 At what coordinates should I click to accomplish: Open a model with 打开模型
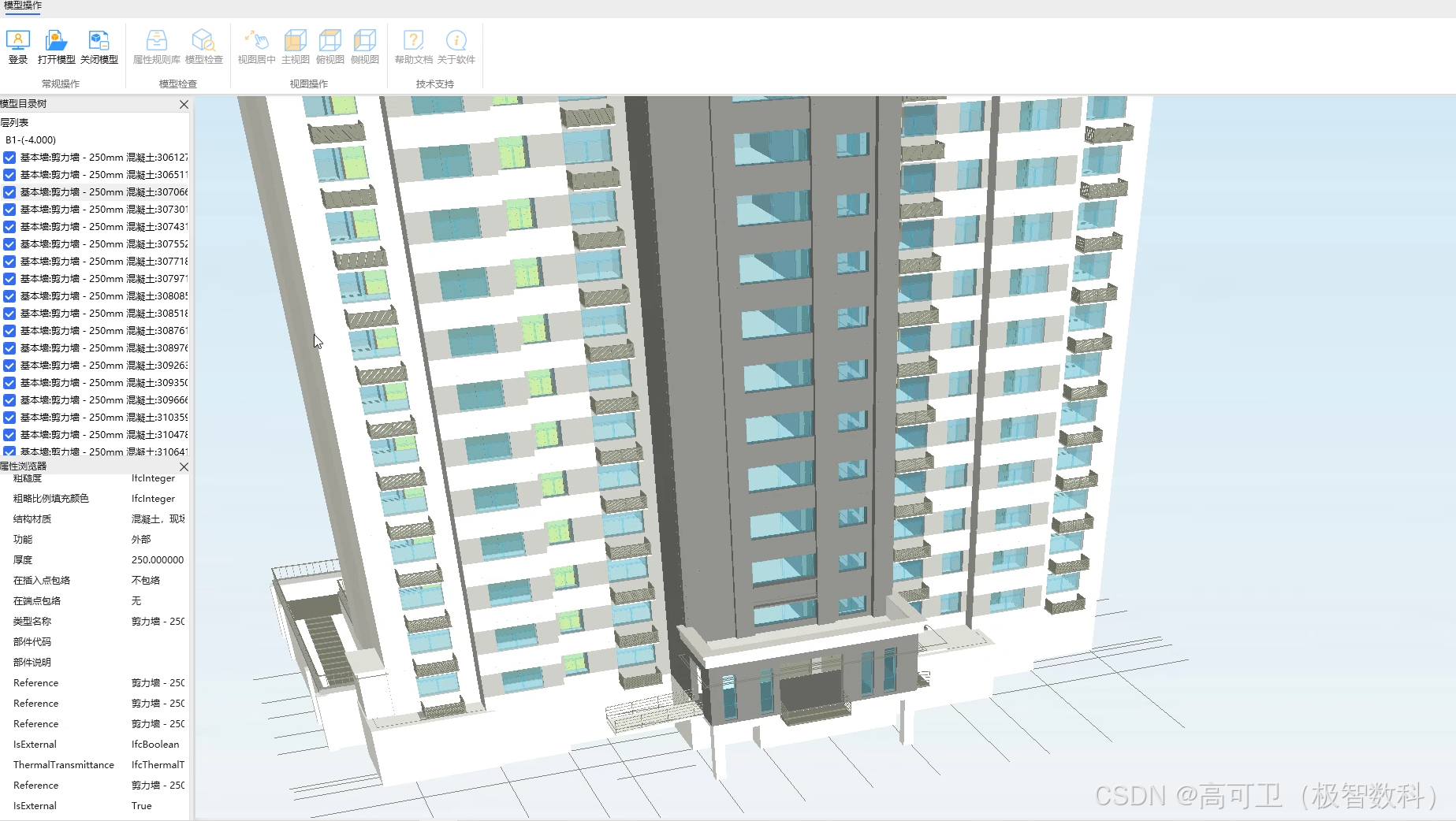point(56,46)
